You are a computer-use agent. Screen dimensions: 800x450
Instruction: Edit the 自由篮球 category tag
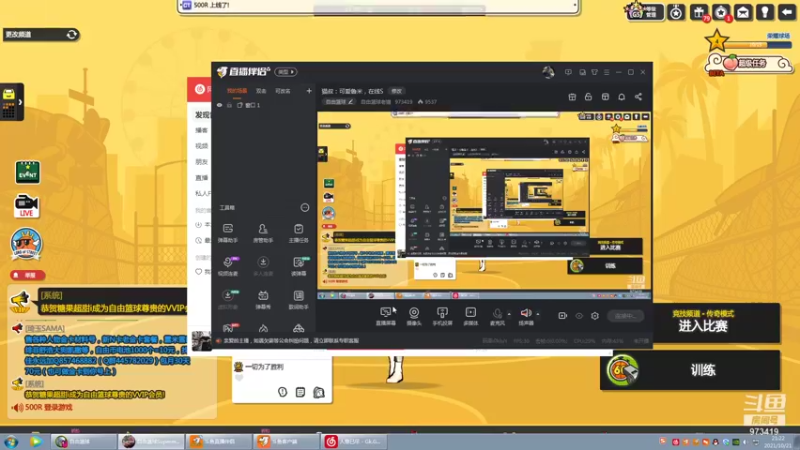point(339,102)
